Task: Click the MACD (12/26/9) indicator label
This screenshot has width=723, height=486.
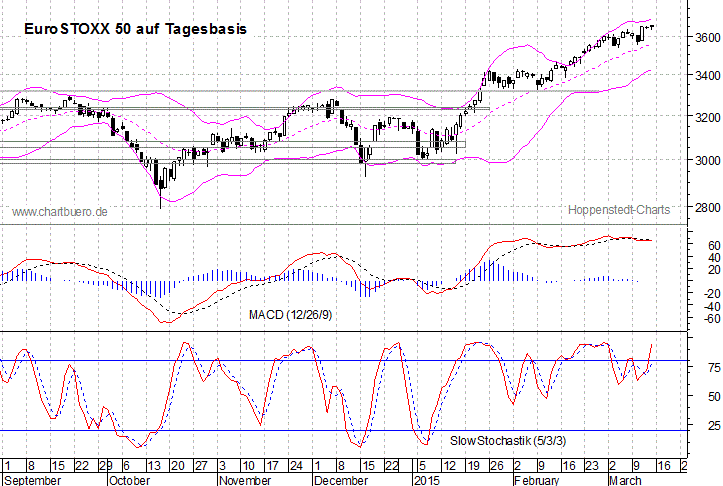Action: coord(290,315)
